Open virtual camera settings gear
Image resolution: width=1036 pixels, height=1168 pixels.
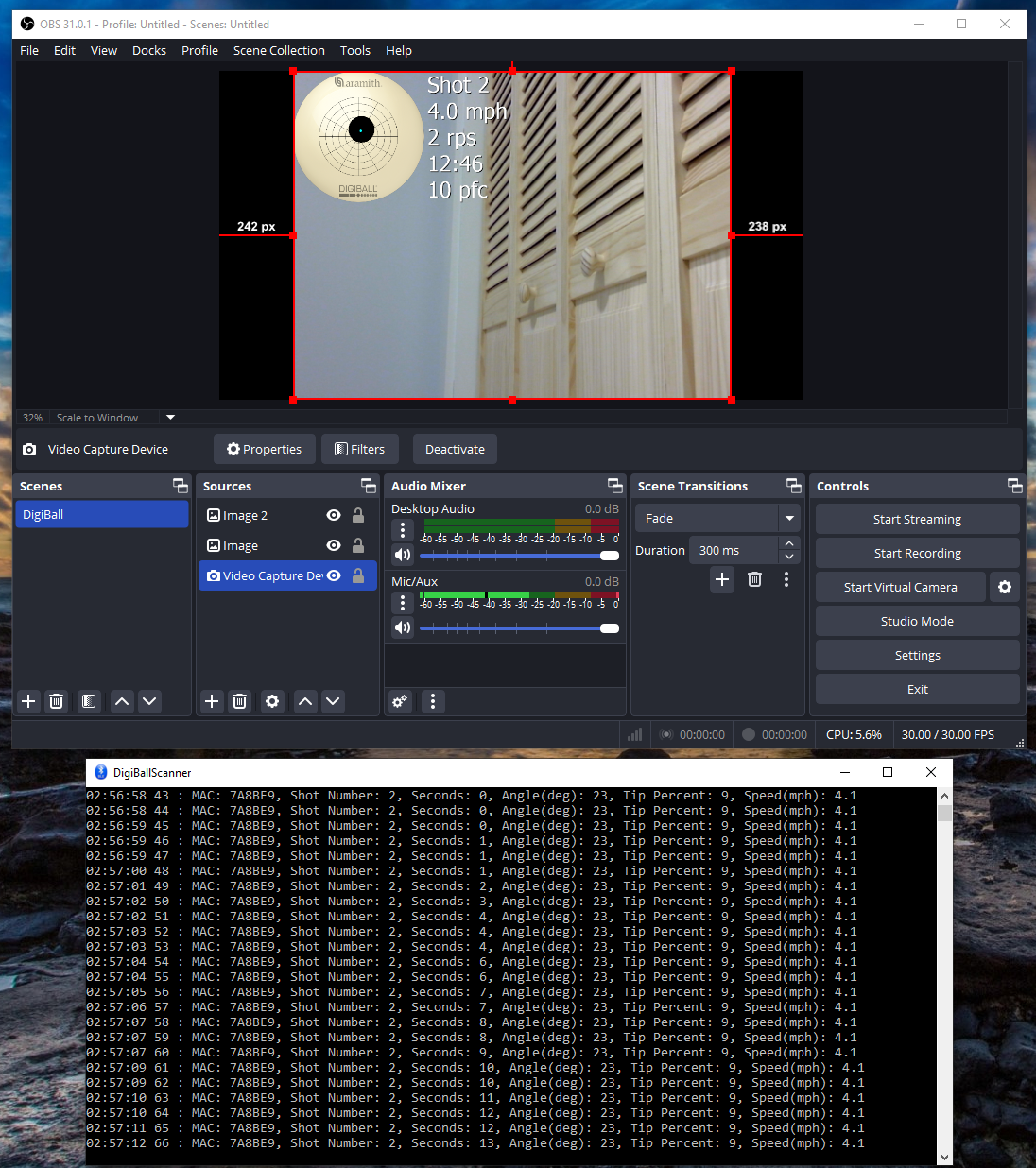(x=1004, y=587)
